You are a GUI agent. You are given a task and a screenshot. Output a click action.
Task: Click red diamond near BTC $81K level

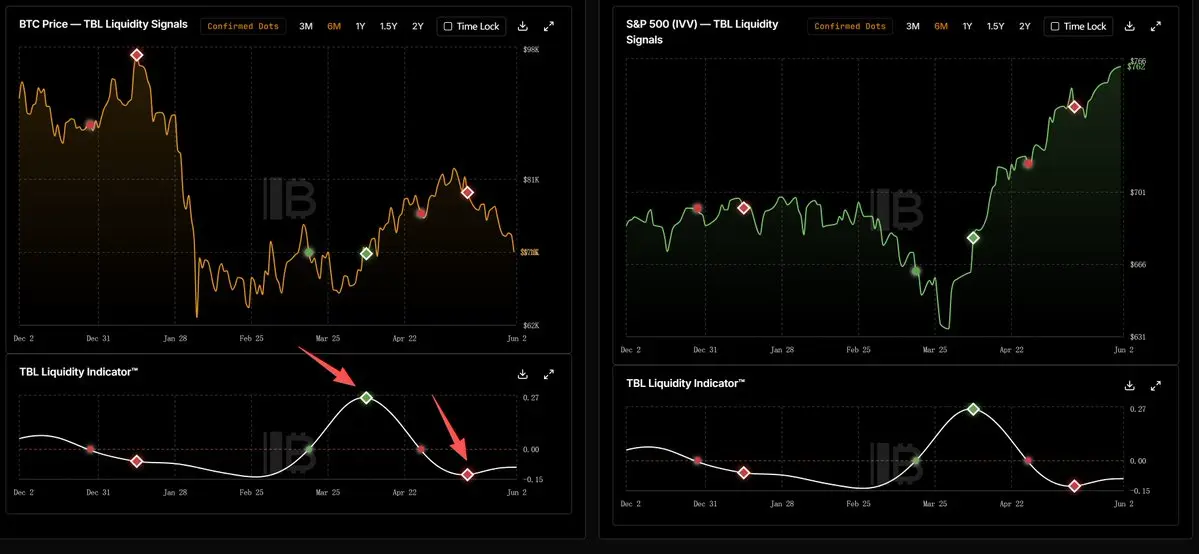click(467, 192)
